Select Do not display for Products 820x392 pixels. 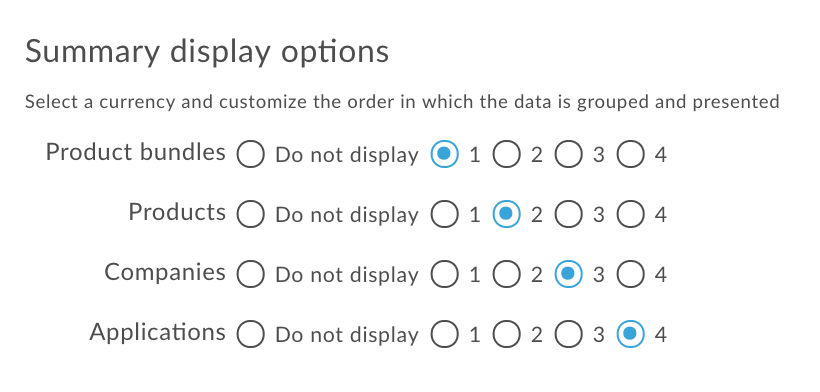tap(250, 214)
